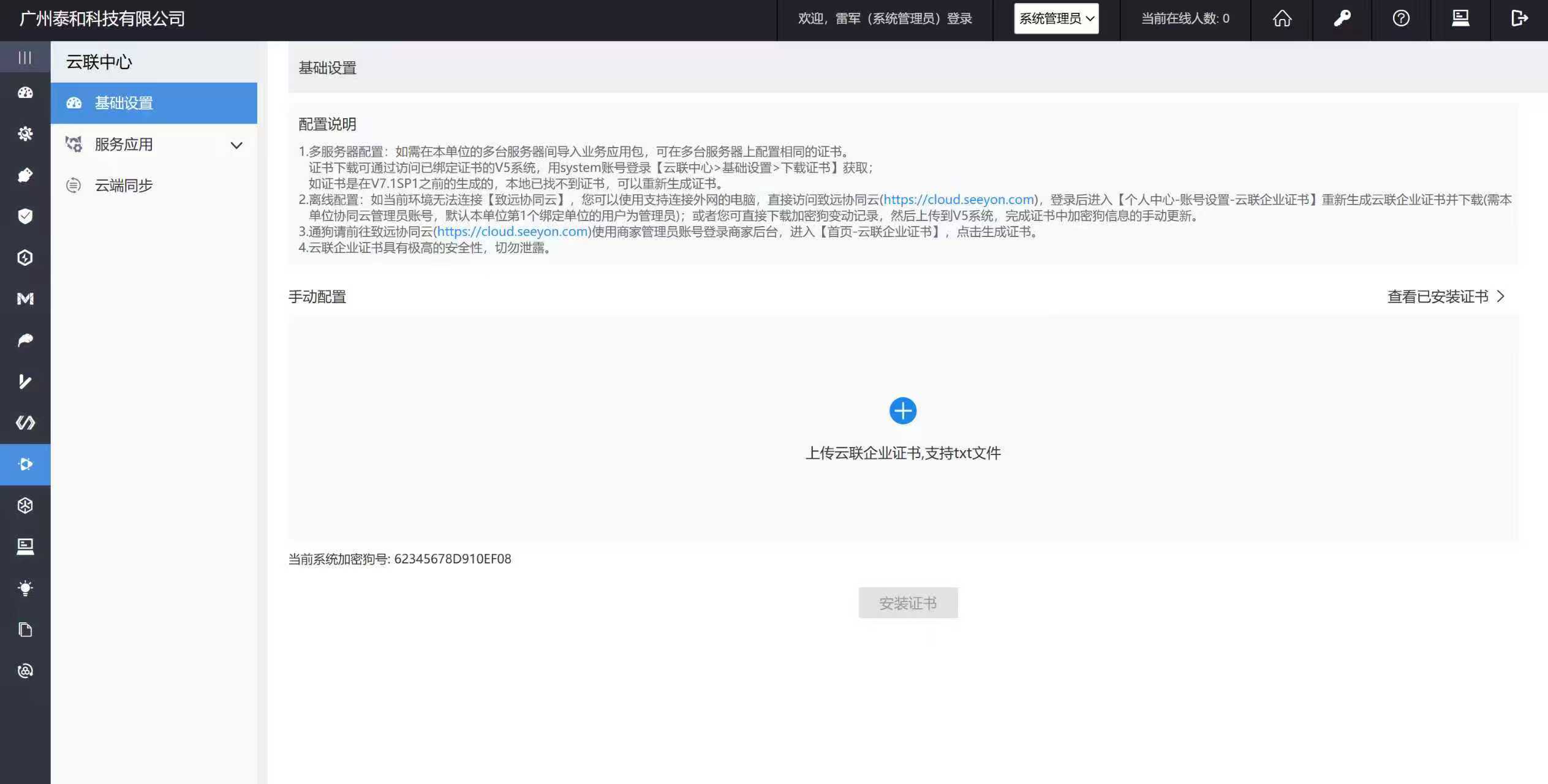Screen dimensions: 1548x784
Task: Click the key icon in header
Action: [x=1342, y=18]
